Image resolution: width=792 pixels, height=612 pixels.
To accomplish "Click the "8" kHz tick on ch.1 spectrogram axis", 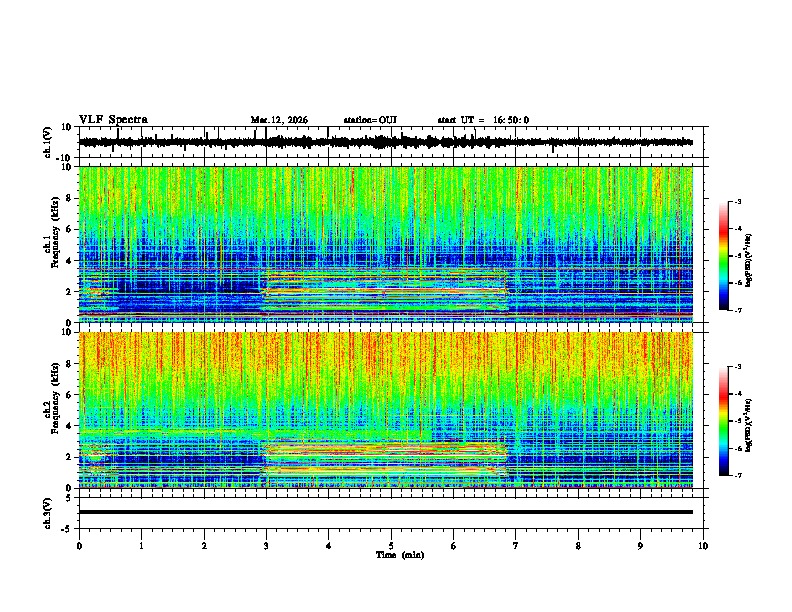I will (x=70, y=198).
